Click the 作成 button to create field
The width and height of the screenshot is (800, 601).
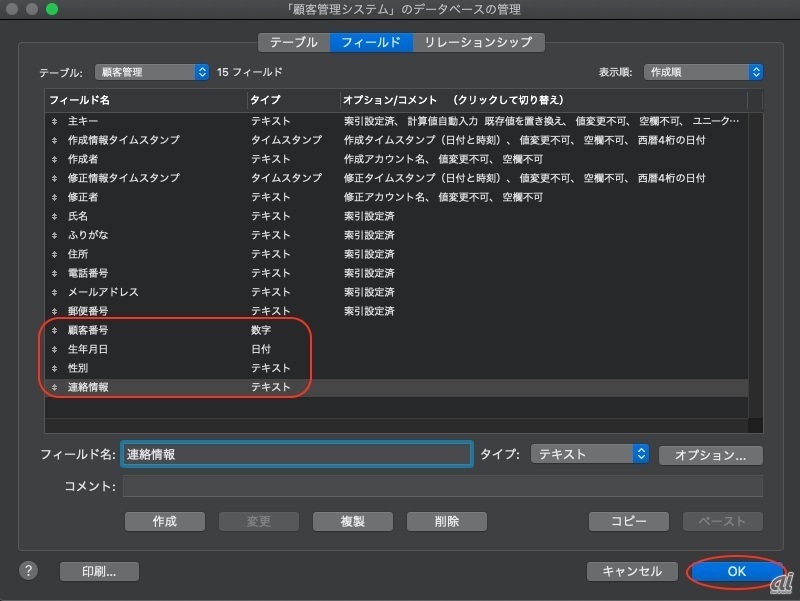tap(165, 521)
